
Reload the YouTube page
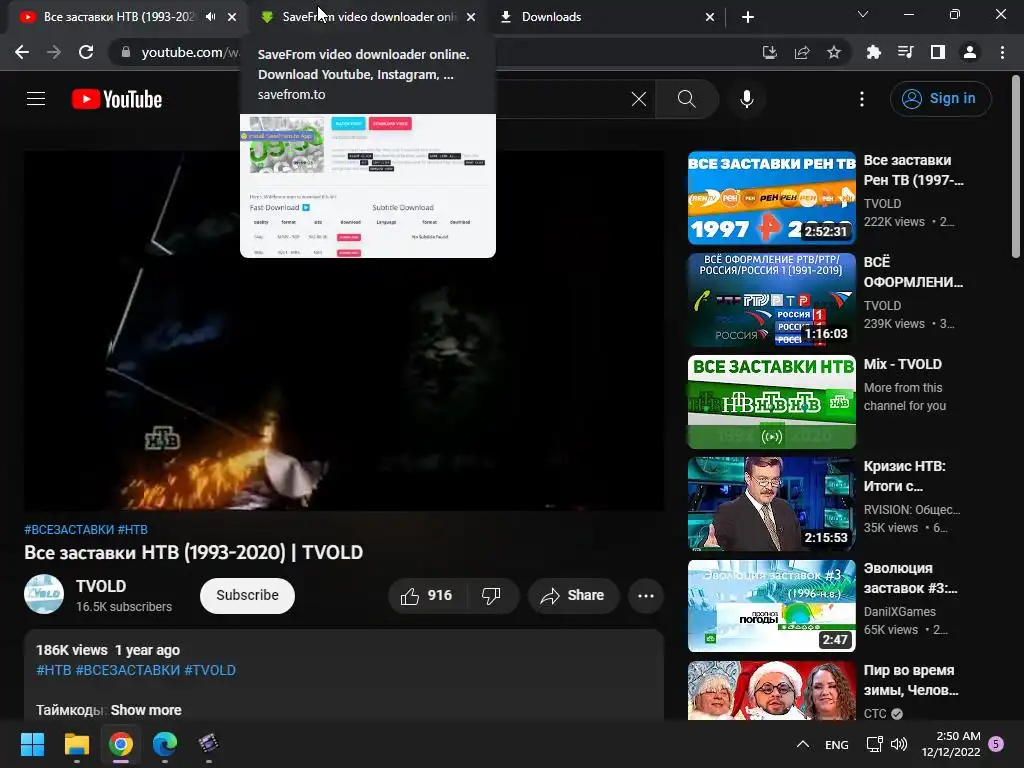(86, 52)
